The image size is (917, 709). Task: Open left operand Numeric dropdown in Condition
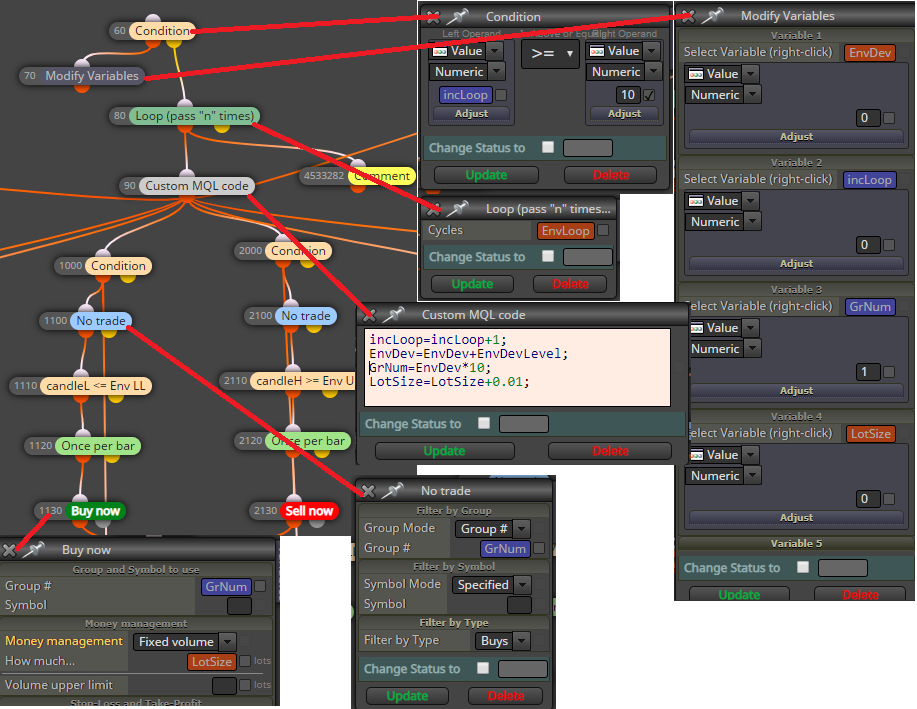[x=497, y=71]
